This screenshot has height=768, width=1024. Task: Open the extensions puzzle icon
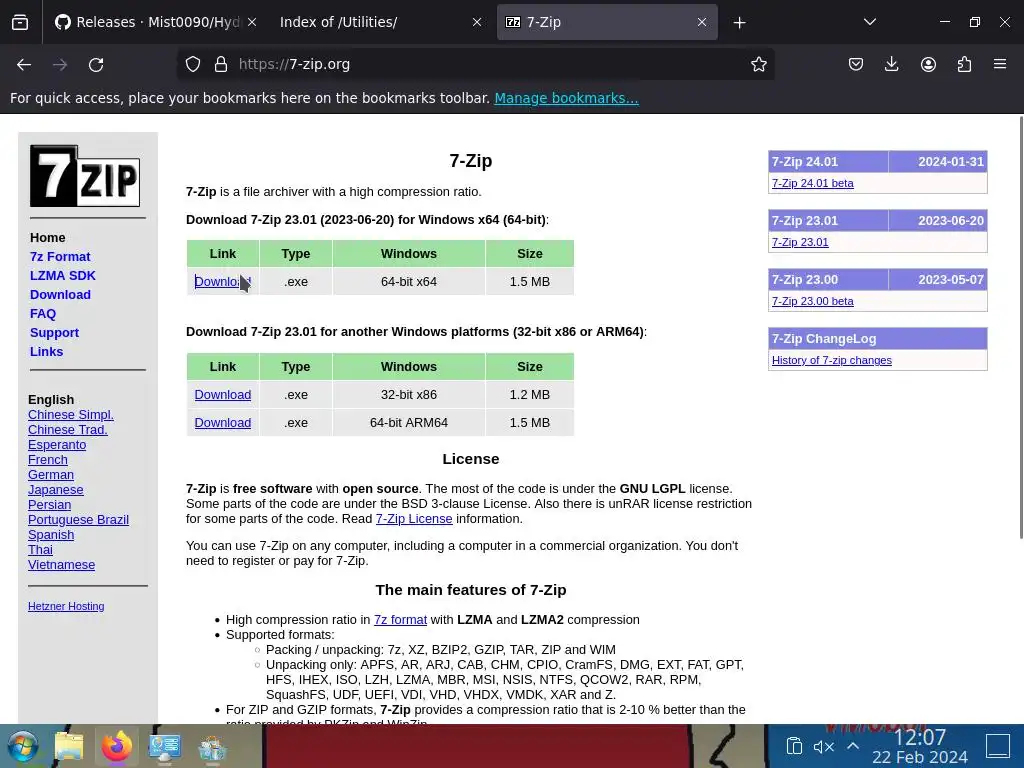[964, 64]
